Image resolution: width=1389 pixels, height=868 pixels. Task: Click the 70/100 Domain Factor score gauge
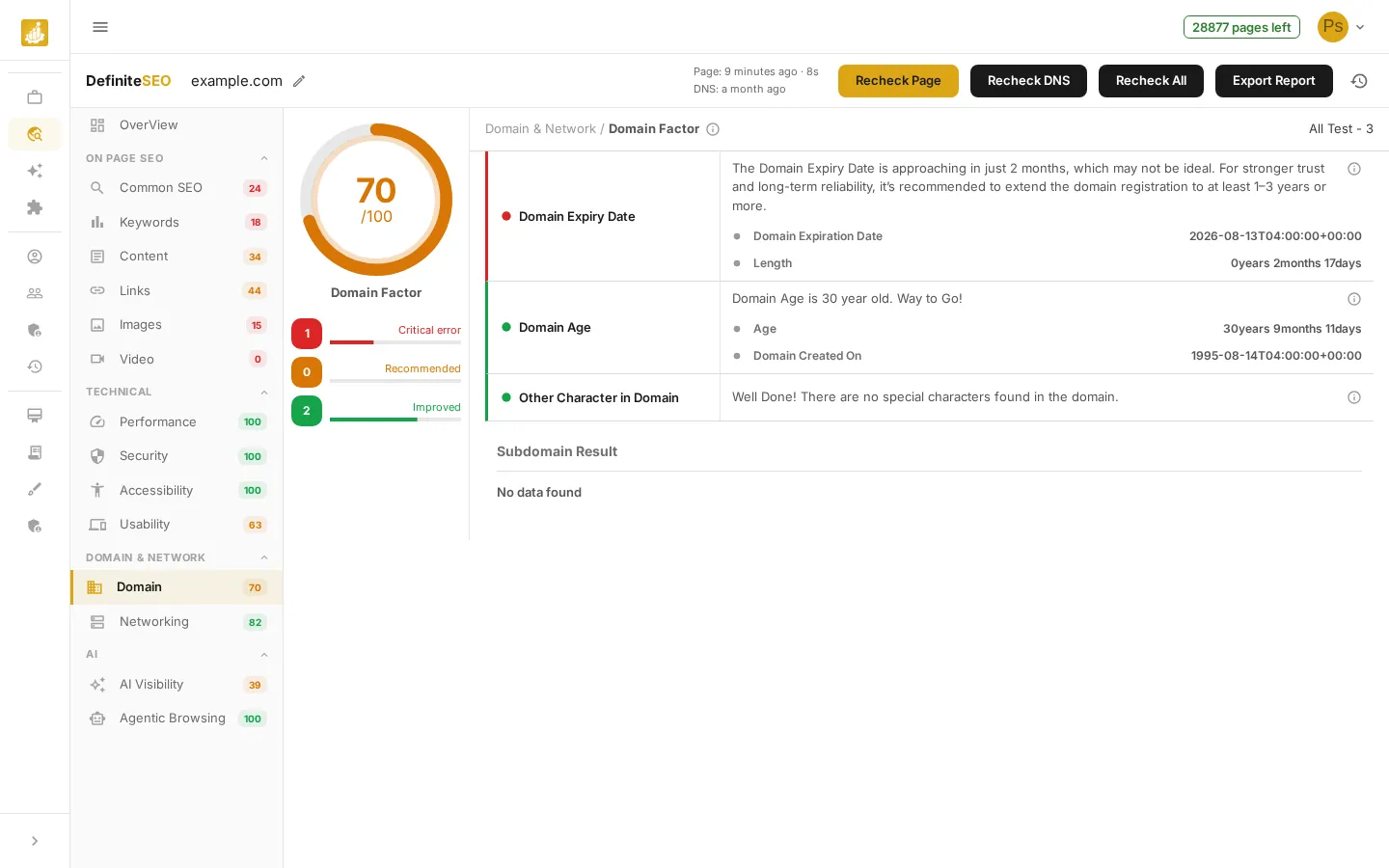click(376, 200)
